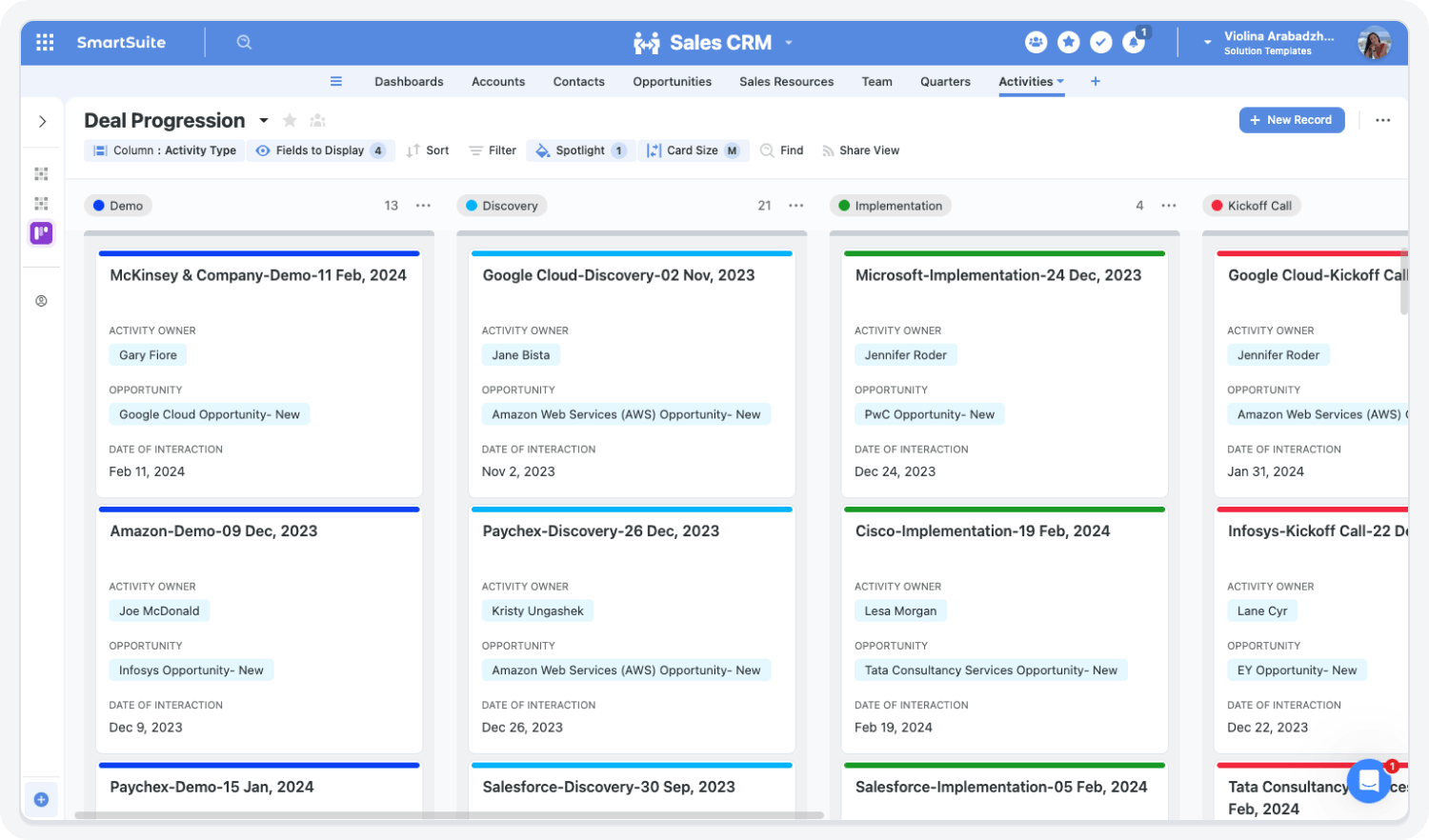Open the favorites star in header
The height and width of the screenshot is (840, 1429).
tap(1069, 42)
